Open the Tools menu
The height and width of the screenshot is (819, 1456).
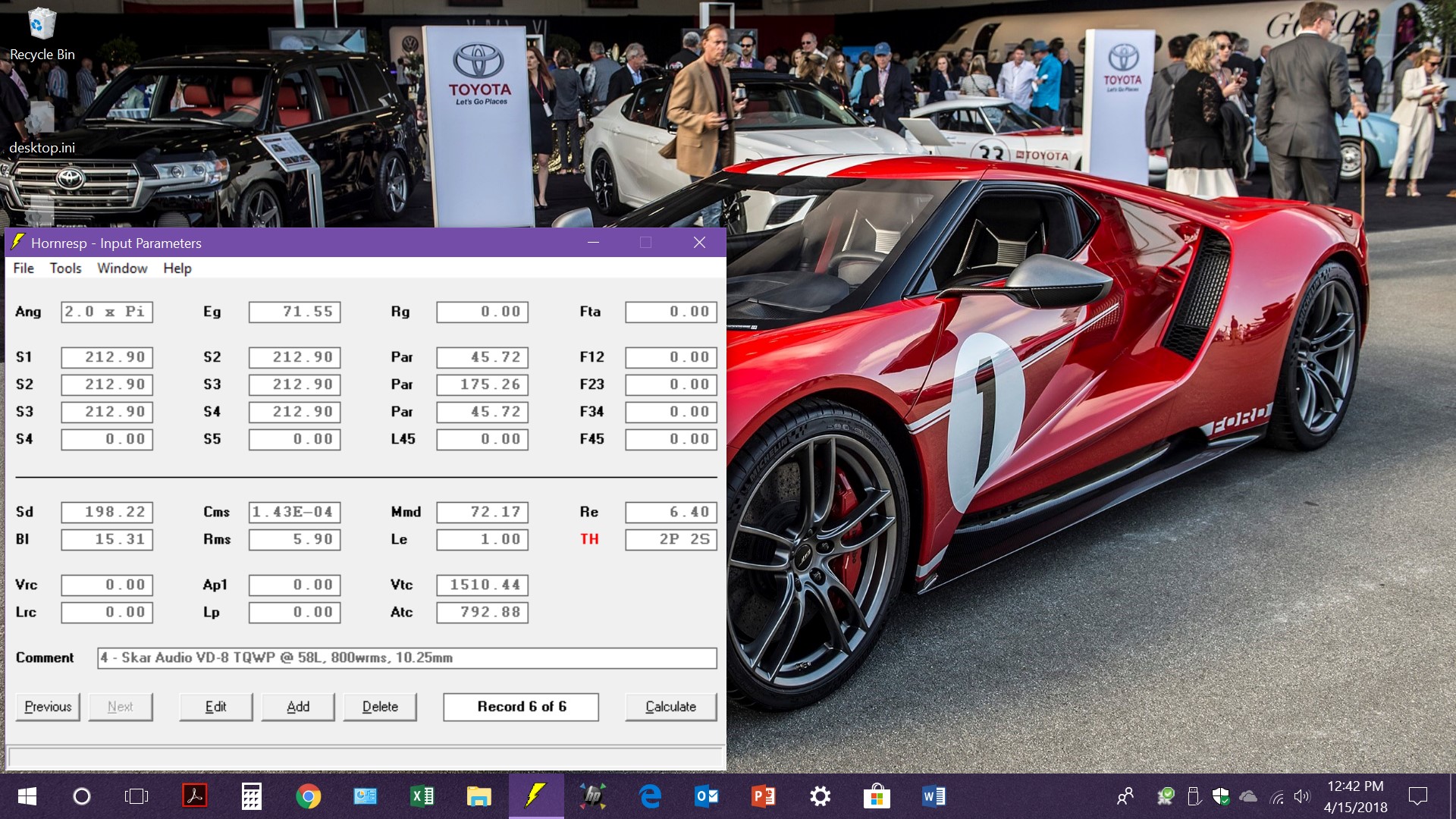click(65, 268)
